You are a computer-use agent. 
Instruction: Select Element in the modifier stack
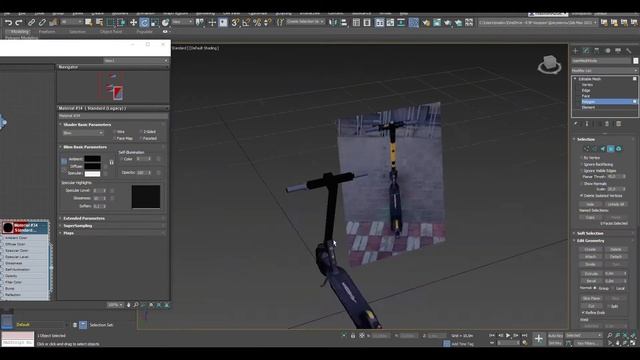pyautogui.click(x=588, y=107)
